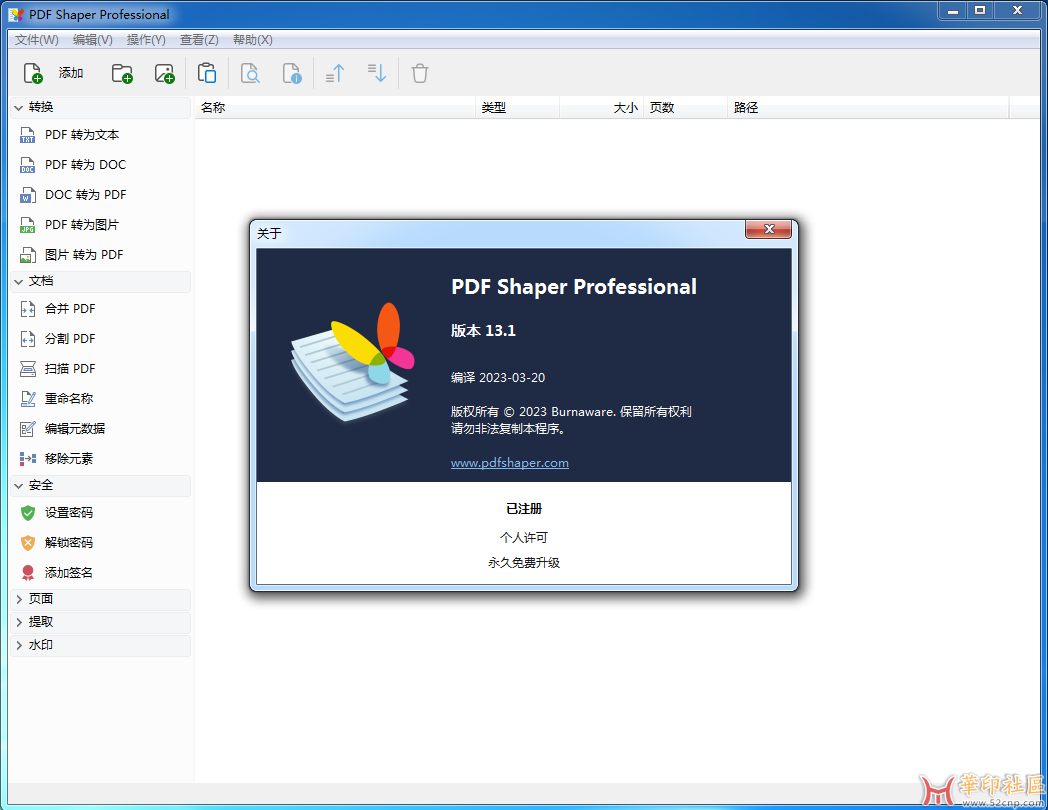The image size is (1048, 810).
Task: Close the 关于 dialog
Action: click(769, 229)
